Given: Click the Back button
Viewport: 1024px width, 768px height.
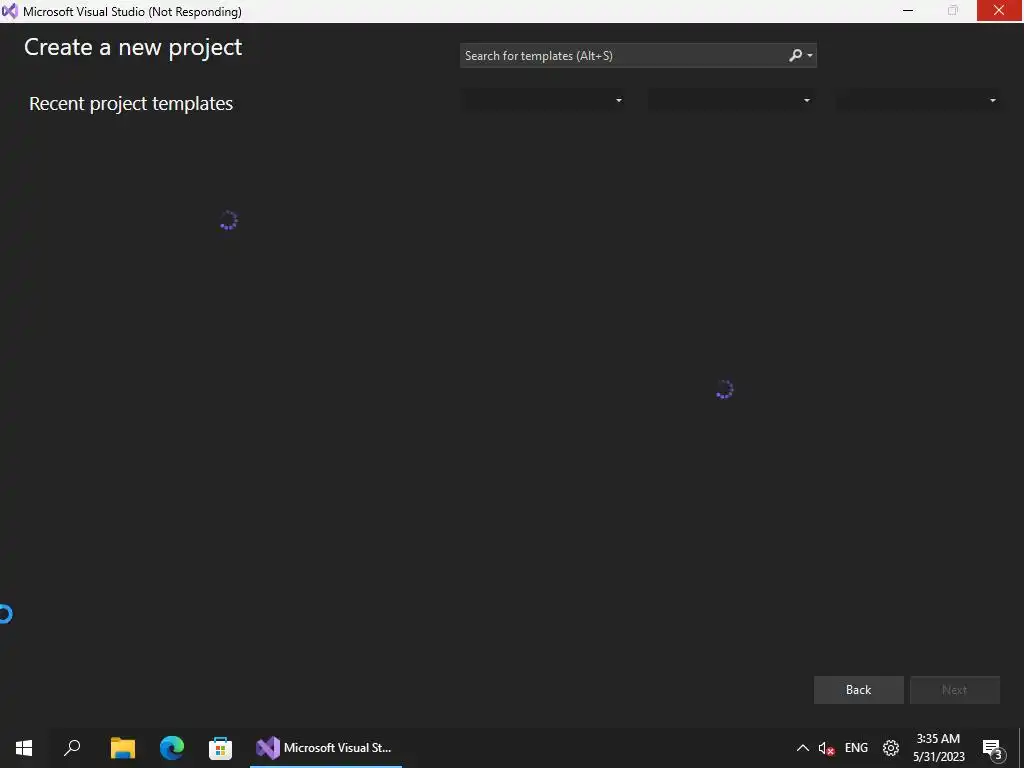Looking at the screenshot, I should [858, 690].
